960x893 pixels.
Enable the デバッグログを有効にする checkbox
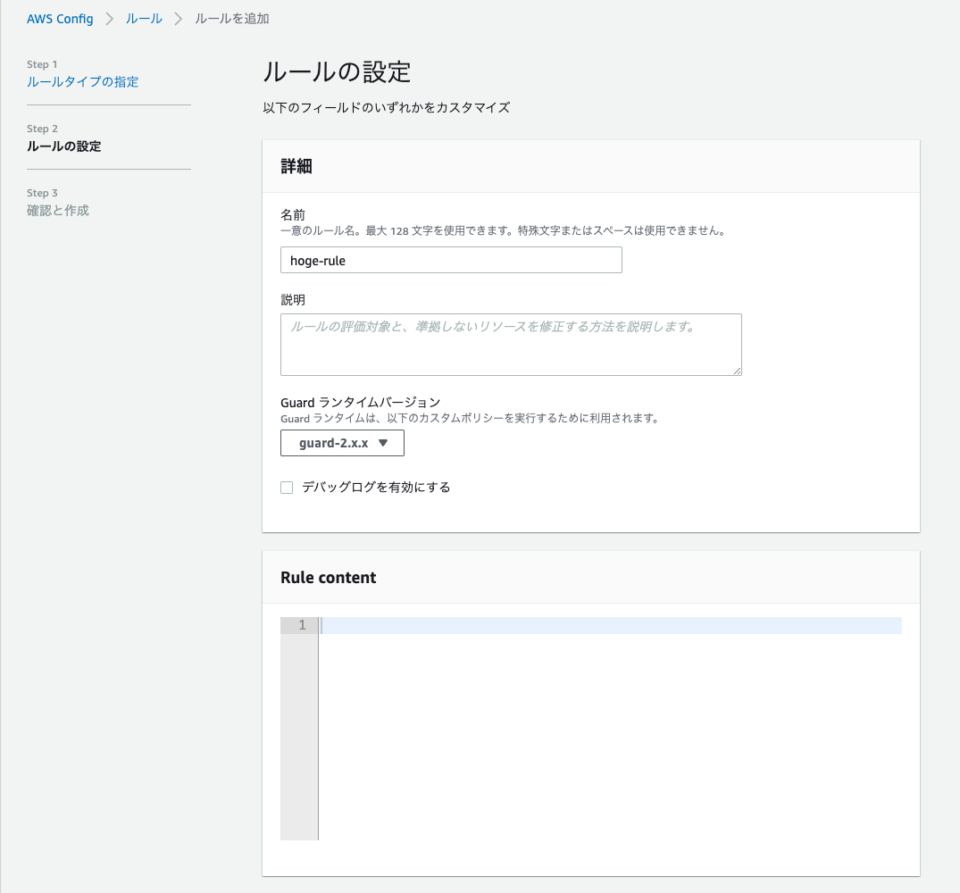(287, 487)
